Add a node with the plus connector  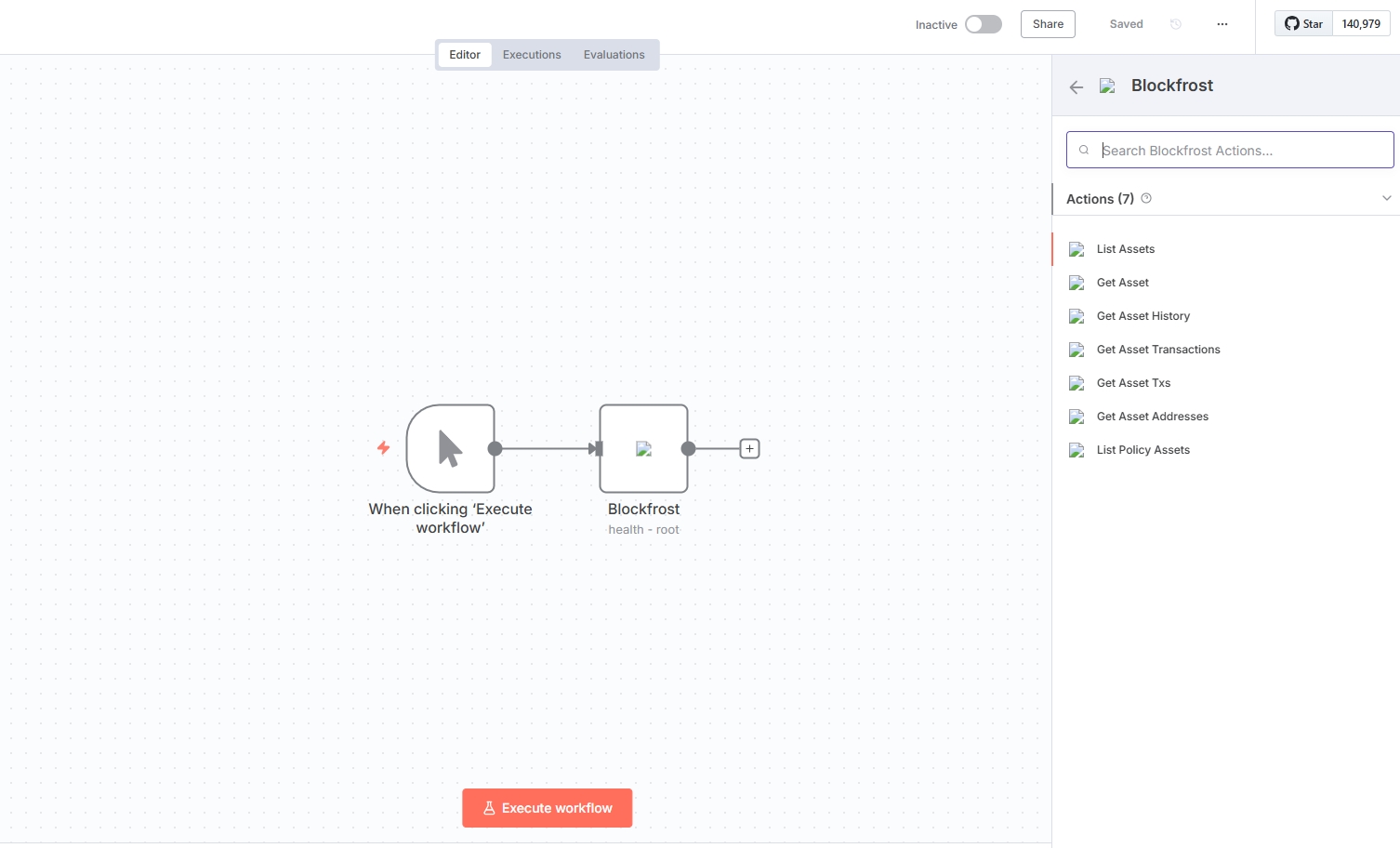point(749,449)
